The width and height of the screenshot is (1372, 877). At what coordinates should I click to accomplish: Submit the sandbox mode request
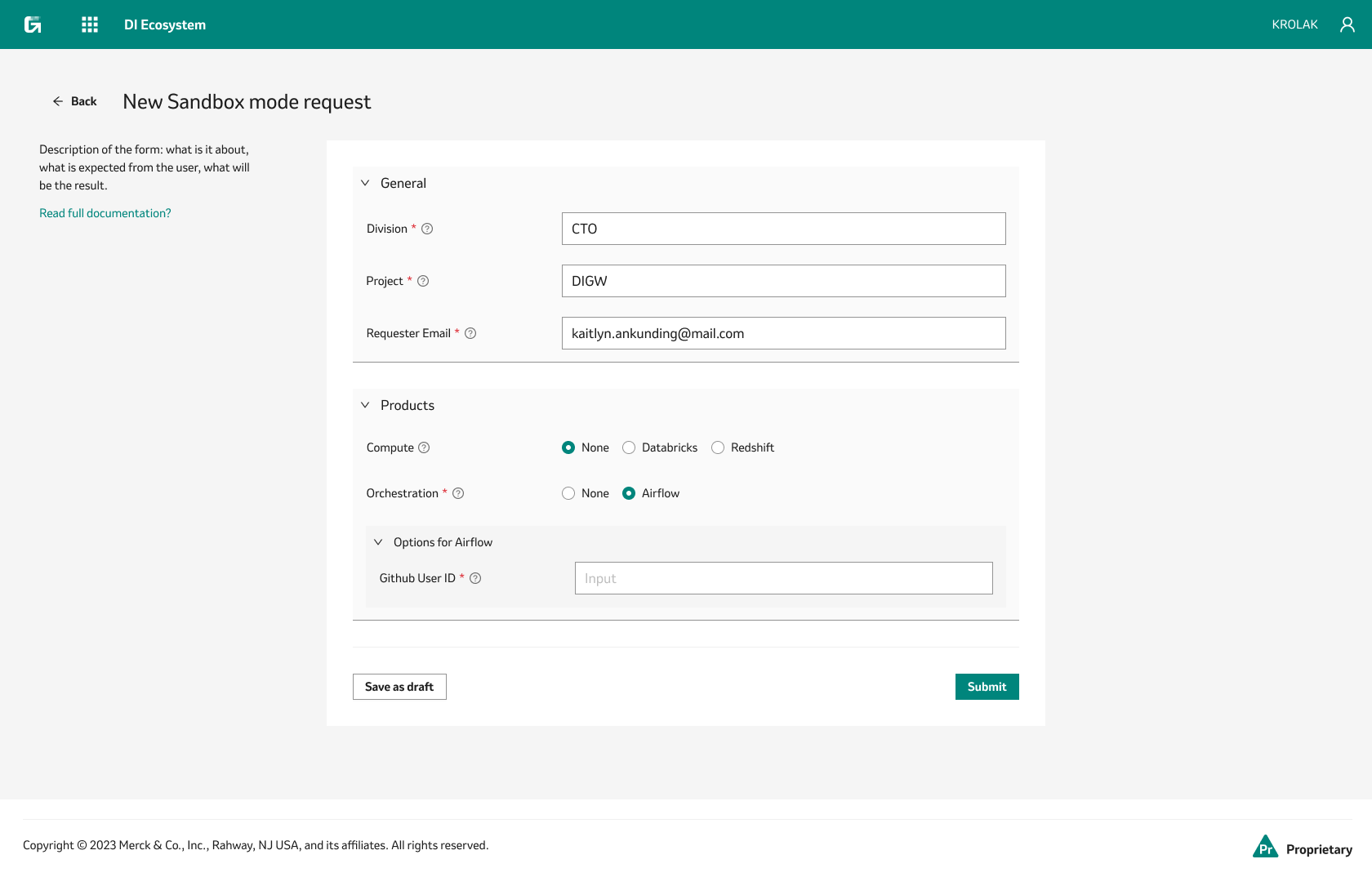(987, 687)
